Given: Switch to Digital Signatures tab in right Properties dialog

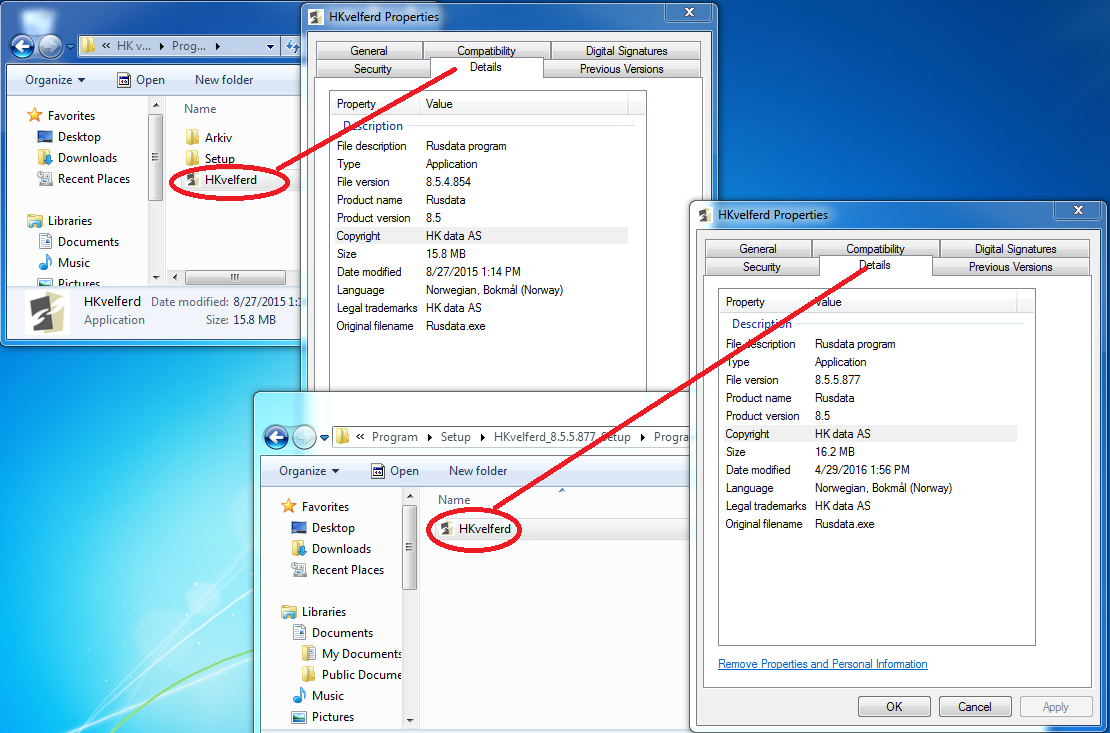Looking at the screenshot, I should coord(1015,249).
